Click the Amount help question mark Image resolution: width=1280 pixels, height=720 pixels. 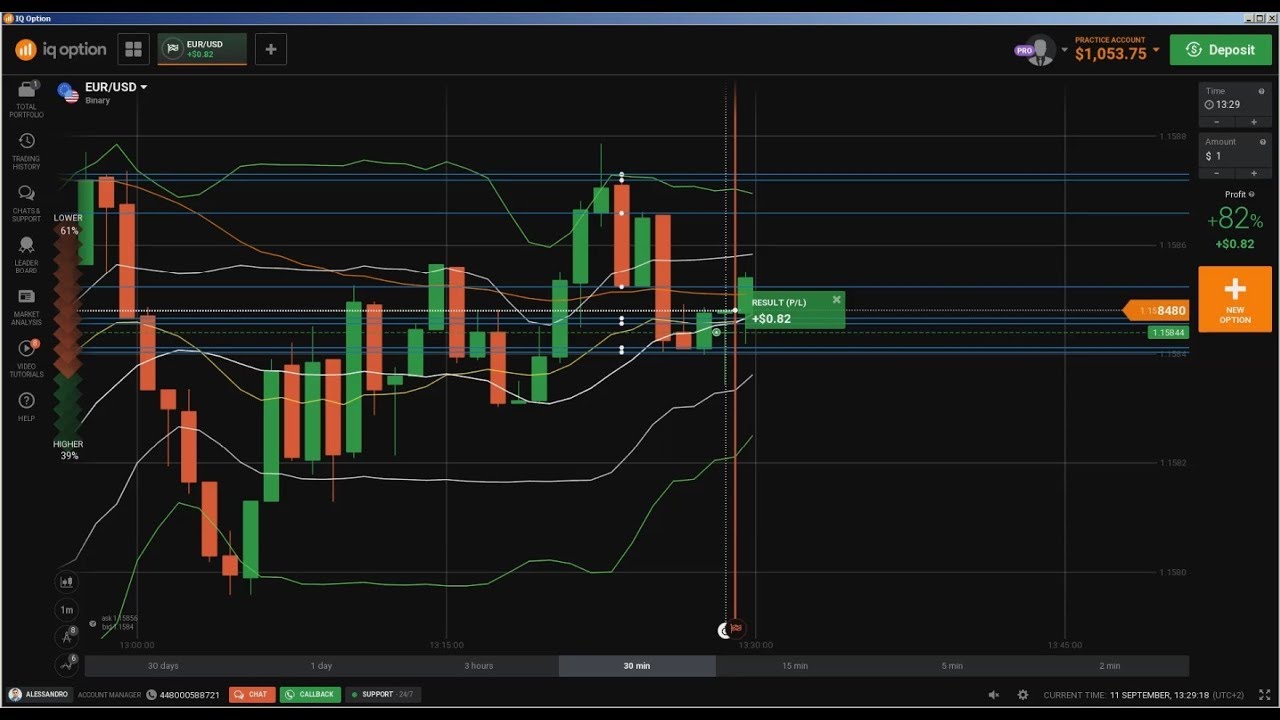(1261, 142)
